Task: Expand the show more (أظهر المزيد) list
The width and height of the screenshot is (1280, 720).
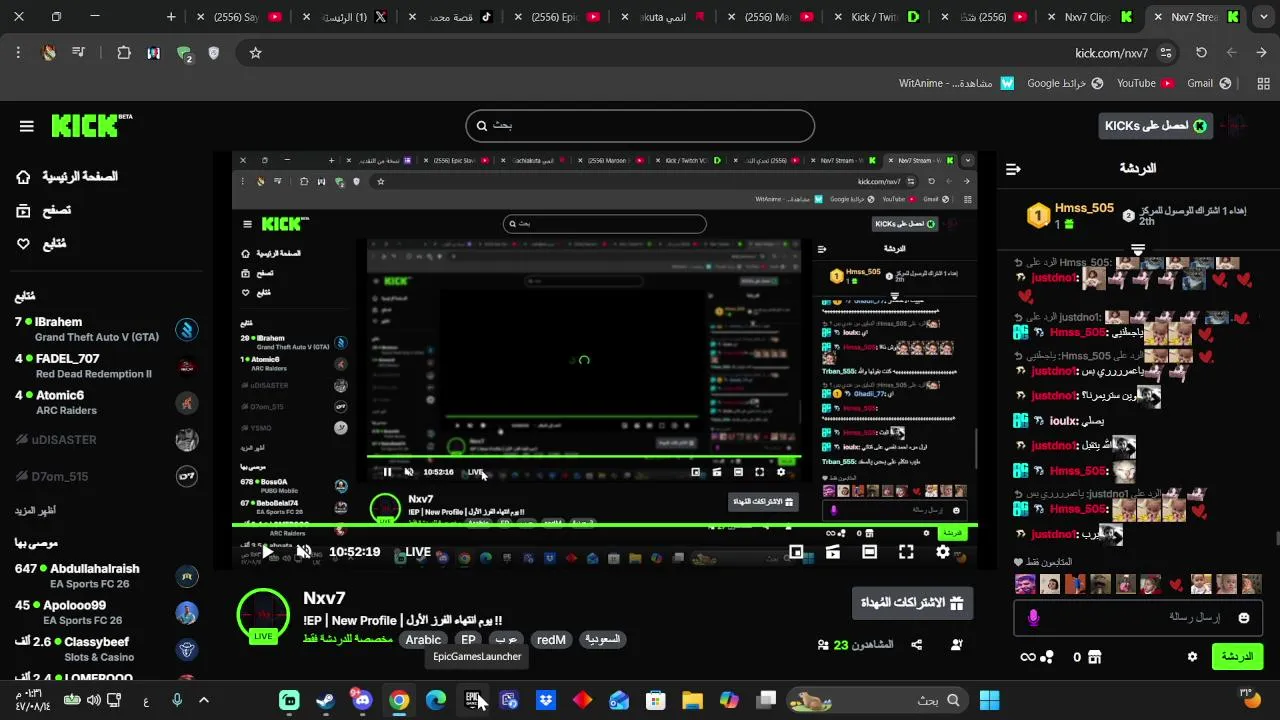Action: [35, 510]
